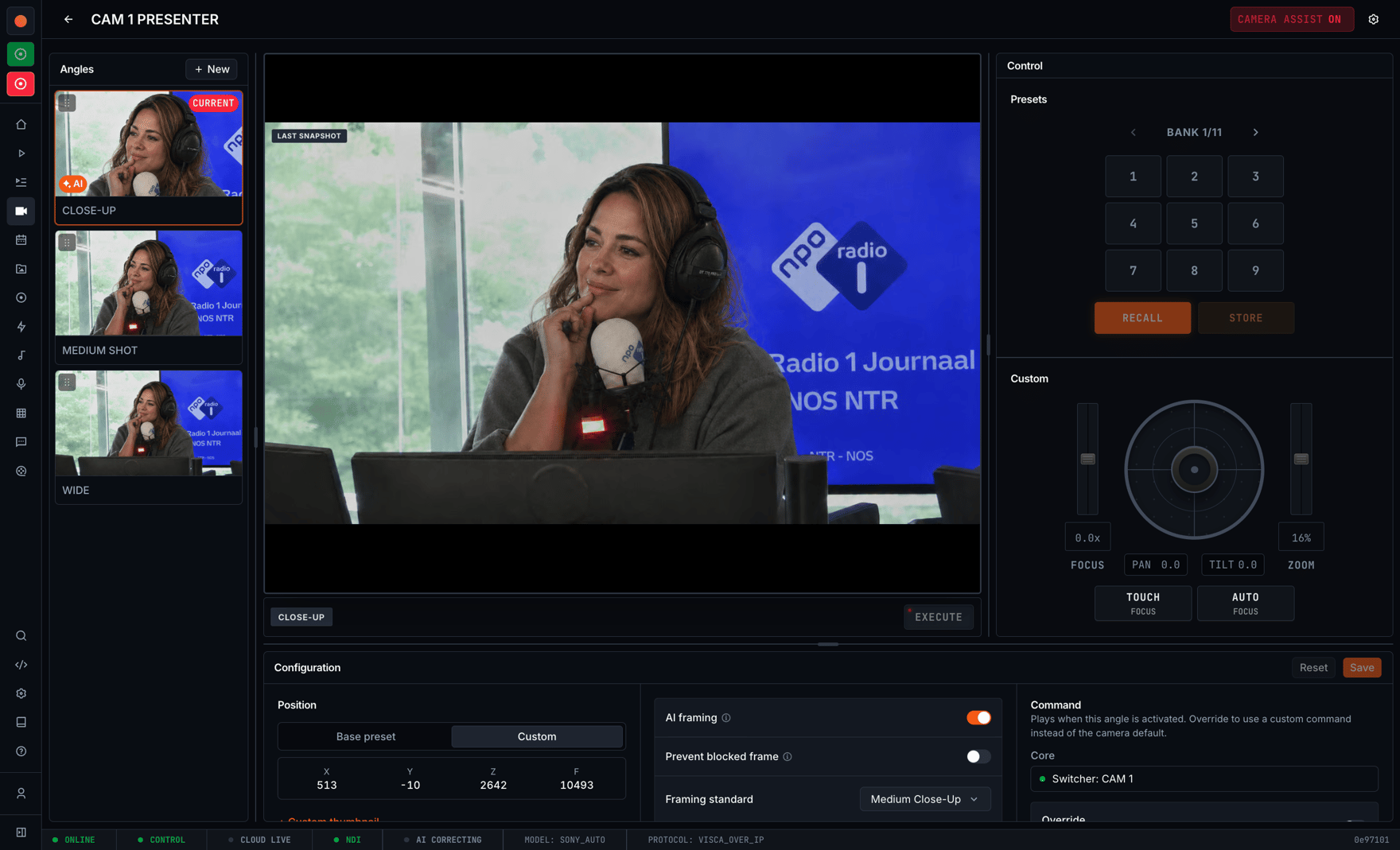1400x850 pixels.
Task: Click the back arrow next to CAM 1 PRESENTER
Action: 68,19
